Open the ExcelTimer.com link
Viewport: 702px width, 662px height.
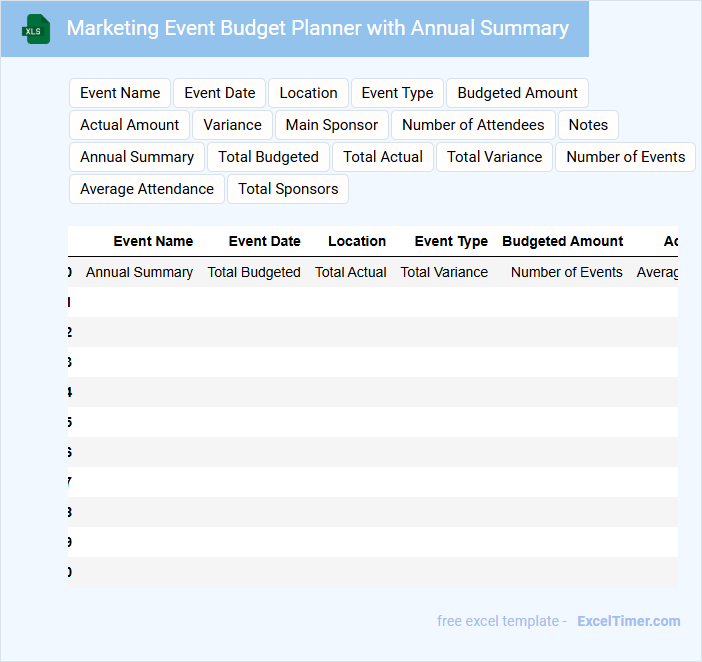tap(628, 621)
